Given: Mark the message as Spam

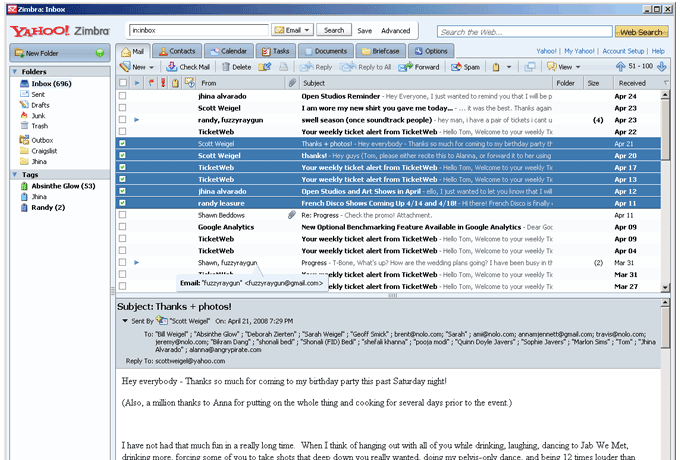Looking at the screenshot, I should tap(465, 67).
